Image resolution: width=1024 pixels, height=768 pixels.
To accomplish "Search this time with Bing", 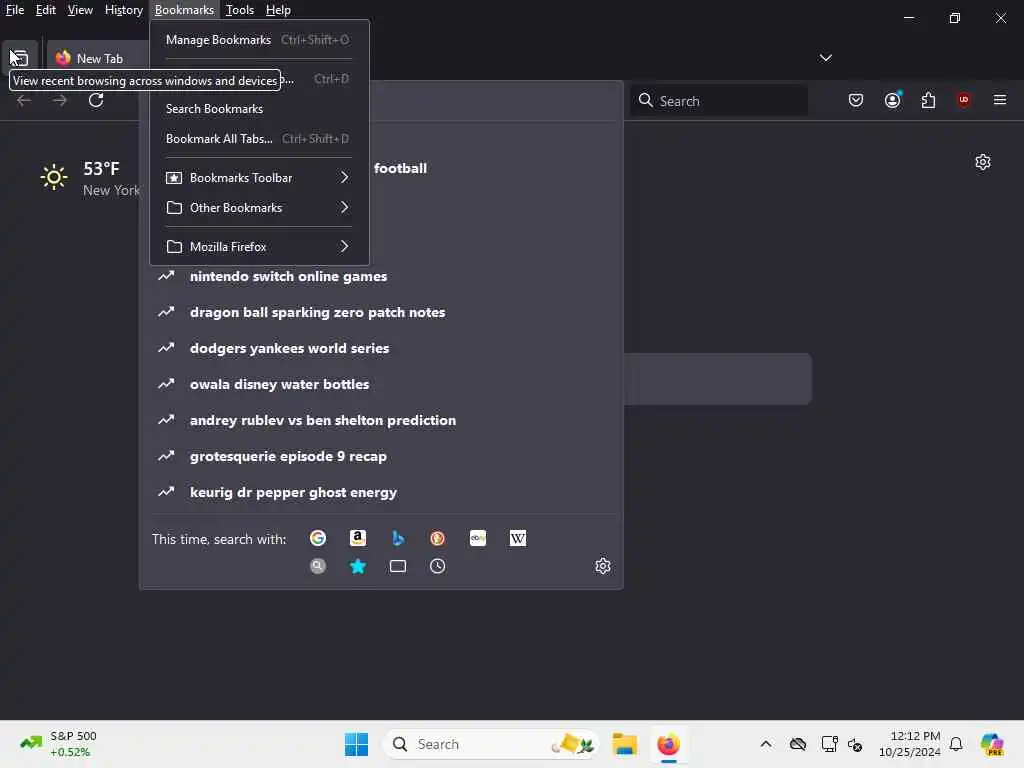I will tap(398, 538).
